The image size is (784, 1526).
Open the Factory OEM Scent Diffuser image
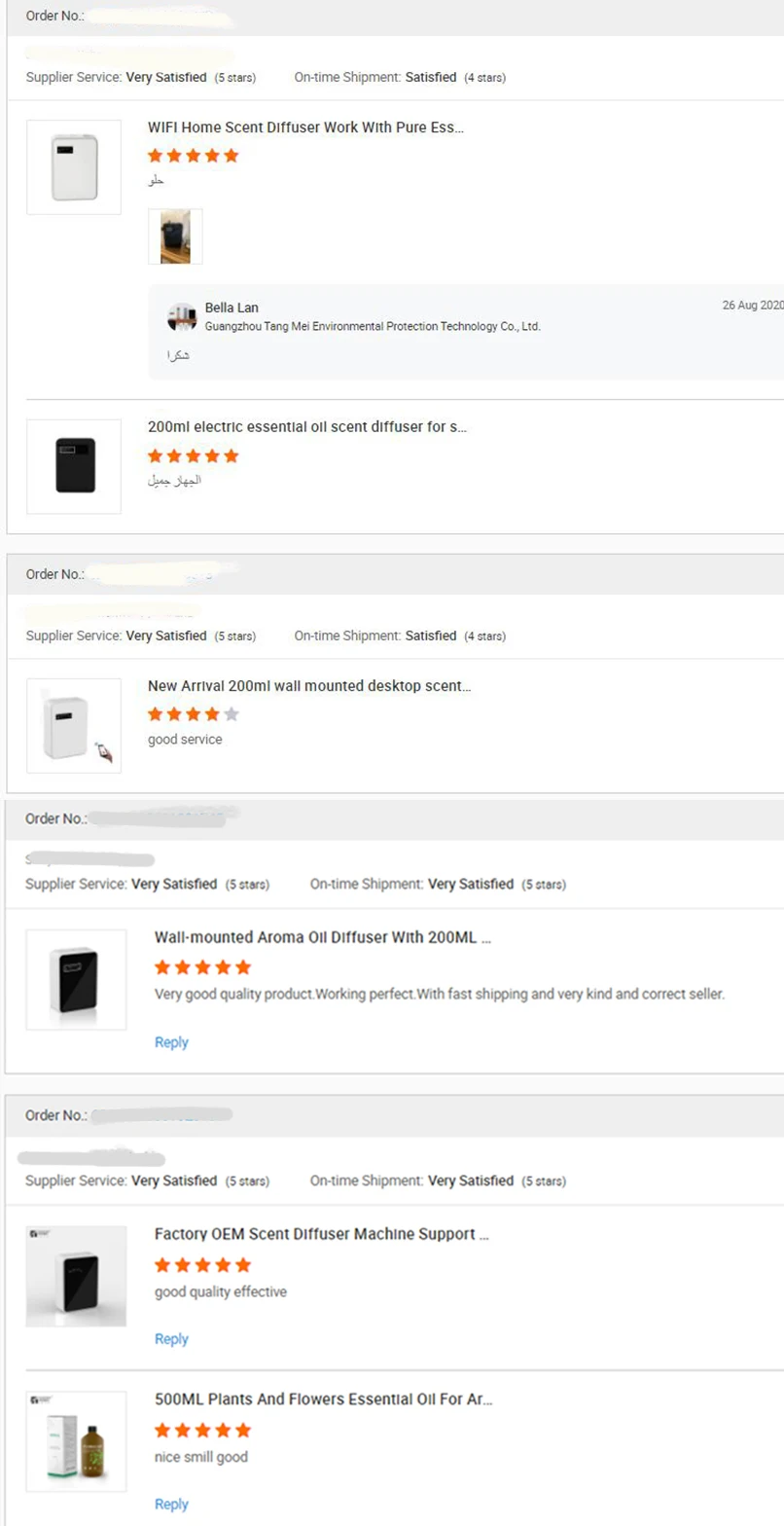coord(76,1275)
